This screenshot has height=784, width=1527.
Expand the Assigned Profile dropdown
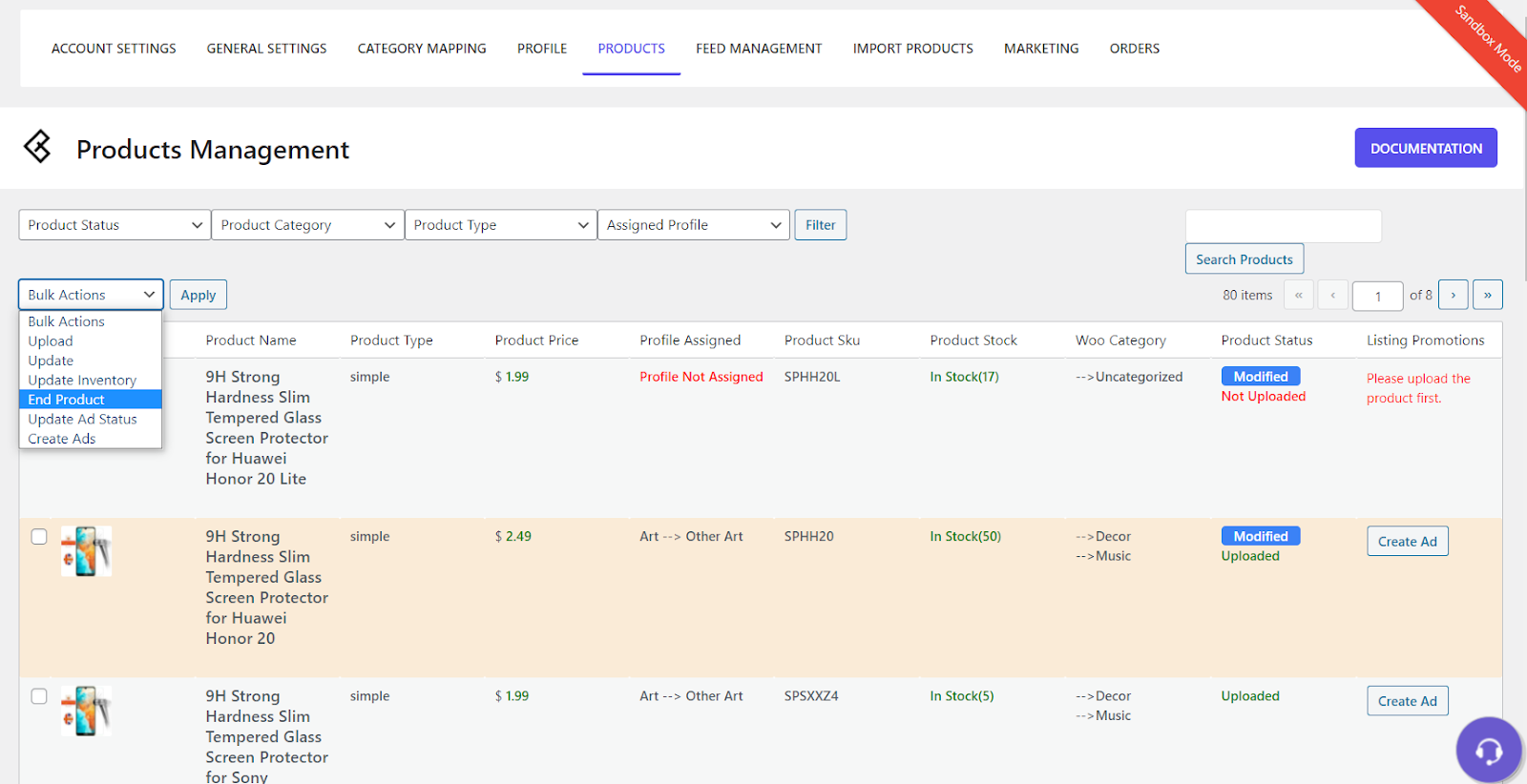click(x=693, y=225)
